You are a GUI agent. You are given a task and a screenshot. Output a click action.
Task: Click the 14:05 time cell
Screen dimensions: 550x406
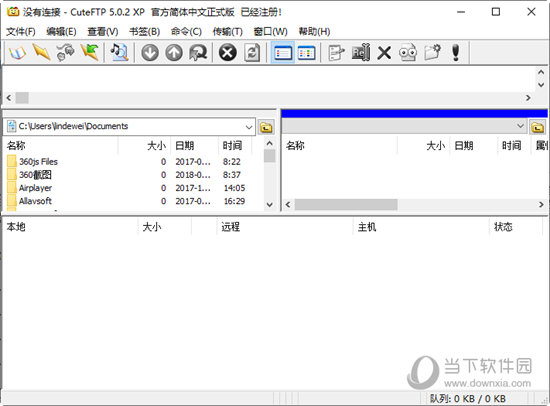234,188
